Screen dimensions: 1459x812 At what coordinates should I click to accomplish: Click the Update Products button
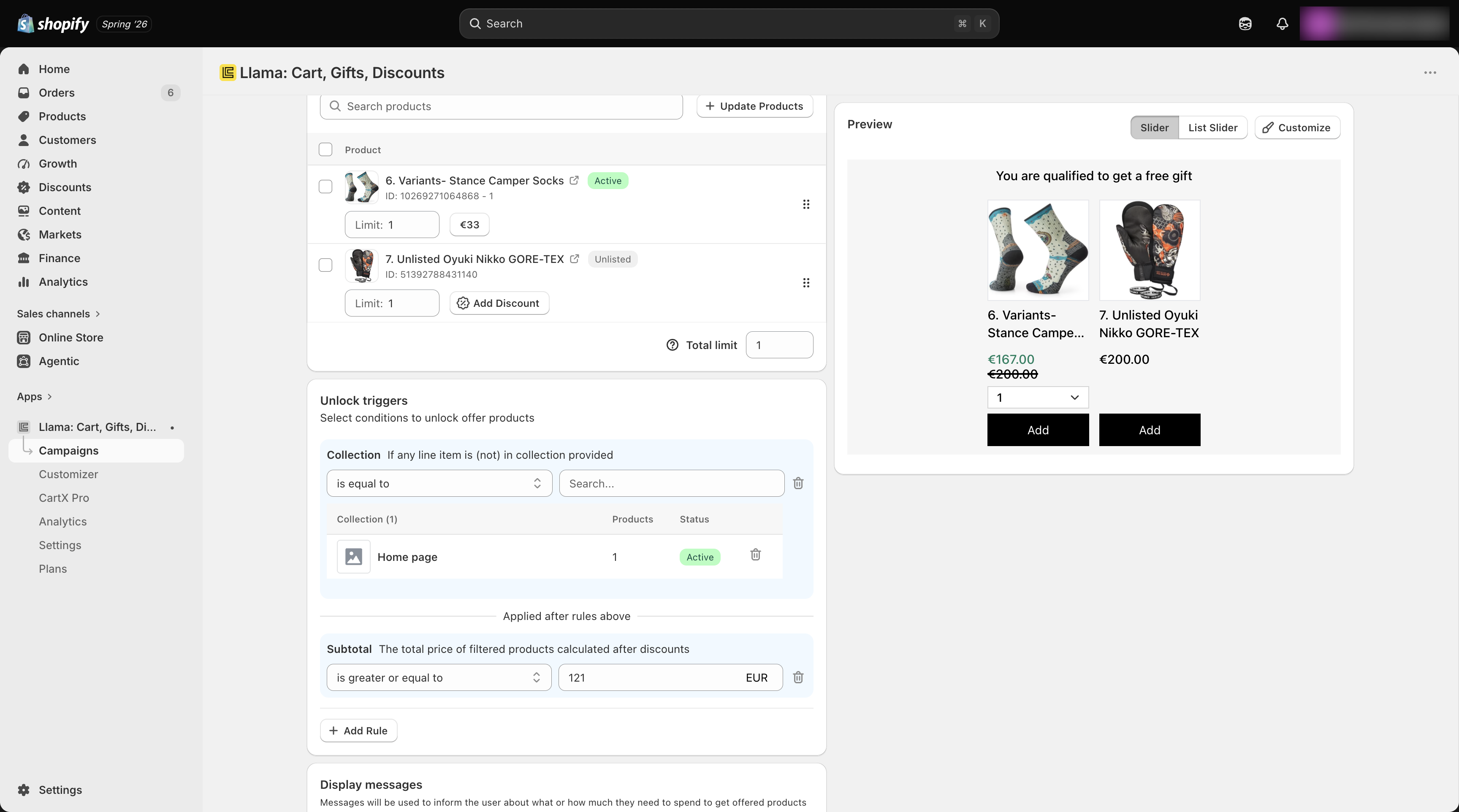coord(755,106)
